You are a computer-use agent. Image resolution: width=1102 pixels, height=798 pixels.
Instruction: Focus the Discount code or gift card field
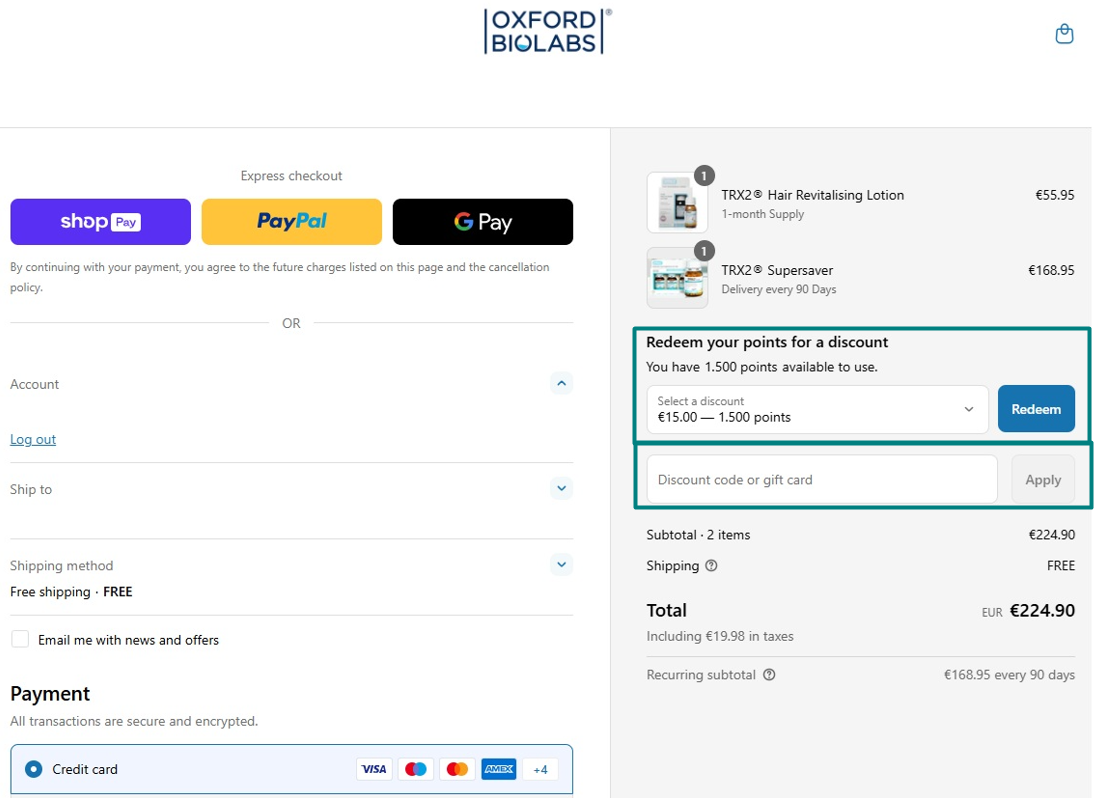click(822, 480)
